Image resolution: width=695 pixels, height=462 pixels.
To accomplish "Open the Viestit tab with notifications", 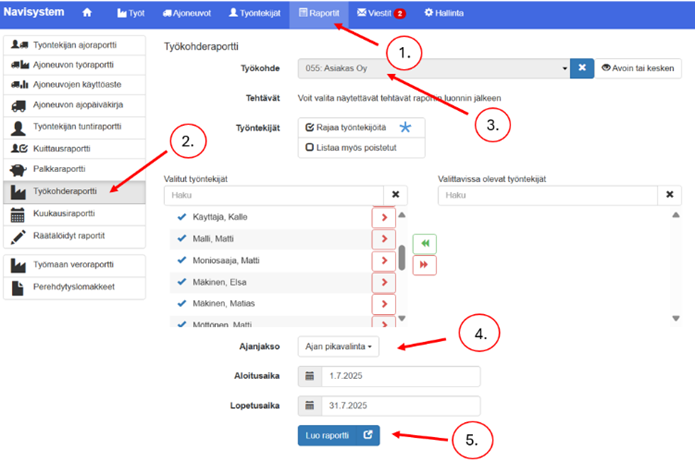I will pyautogui.click(x=380, y=13).
